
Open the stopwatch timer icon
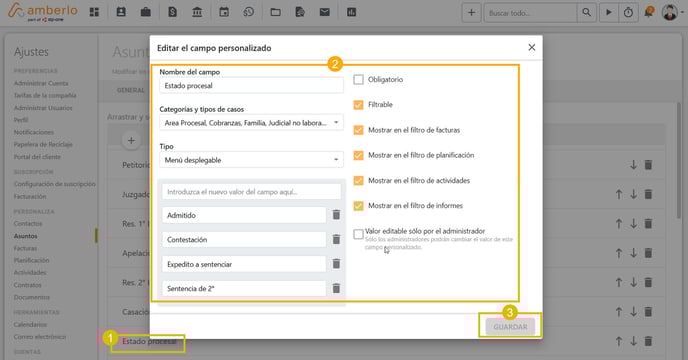[x=628, y=13]
